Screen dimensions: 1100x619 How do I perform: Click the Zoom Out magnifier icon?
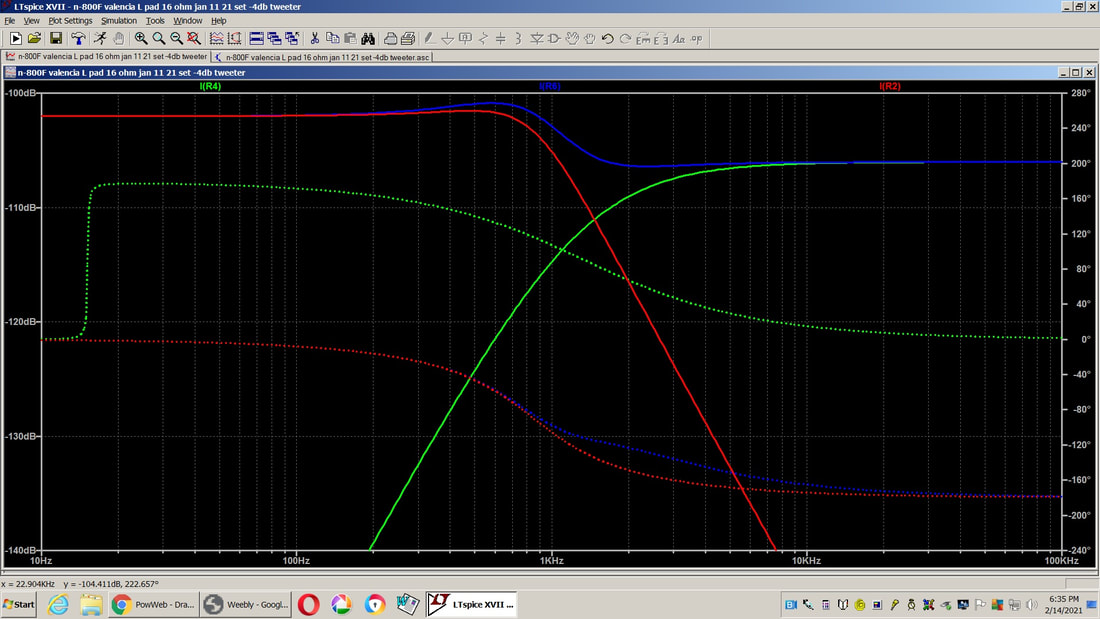tap(176, 39)
